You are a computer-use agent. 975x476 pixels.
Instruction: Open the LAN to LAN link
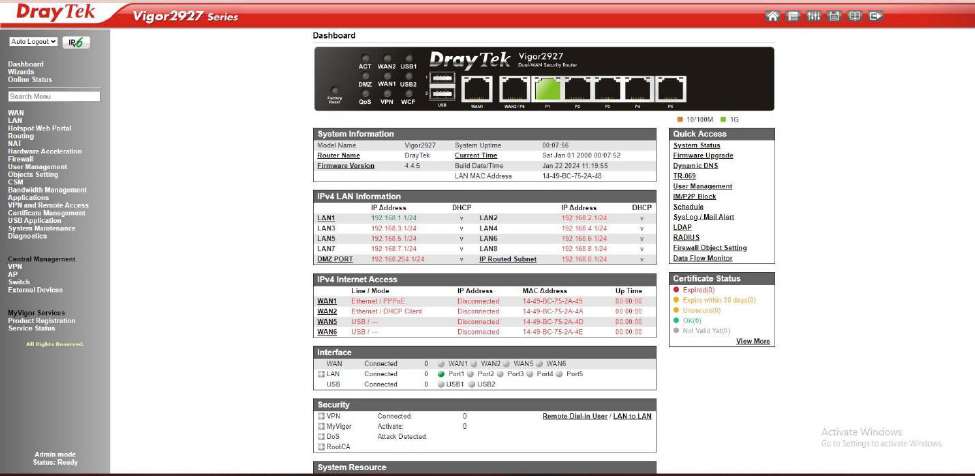click(x=632, y=416)
